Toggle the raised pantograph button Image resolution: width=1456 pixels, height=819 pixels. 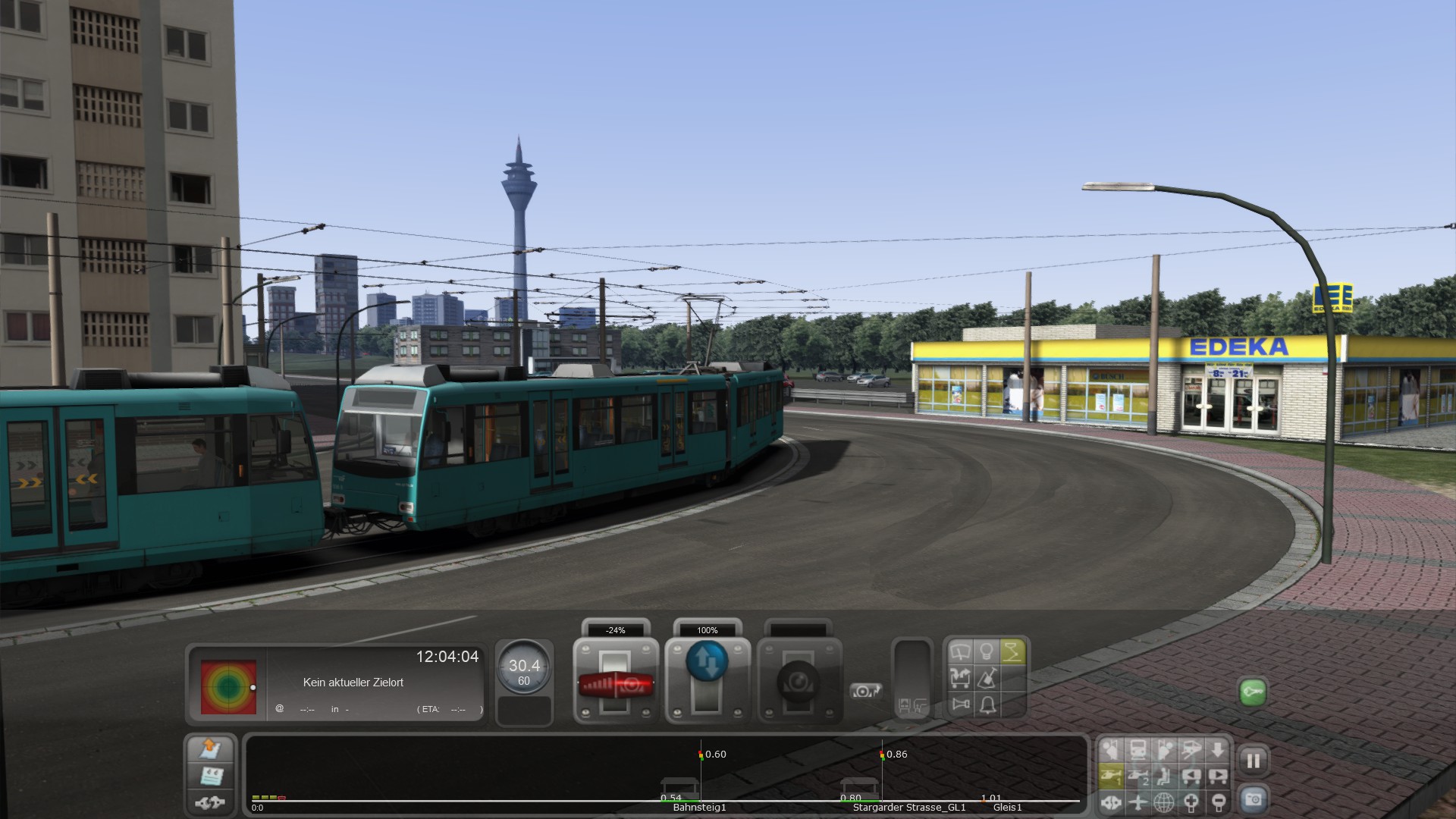(x=1012, y=652)
